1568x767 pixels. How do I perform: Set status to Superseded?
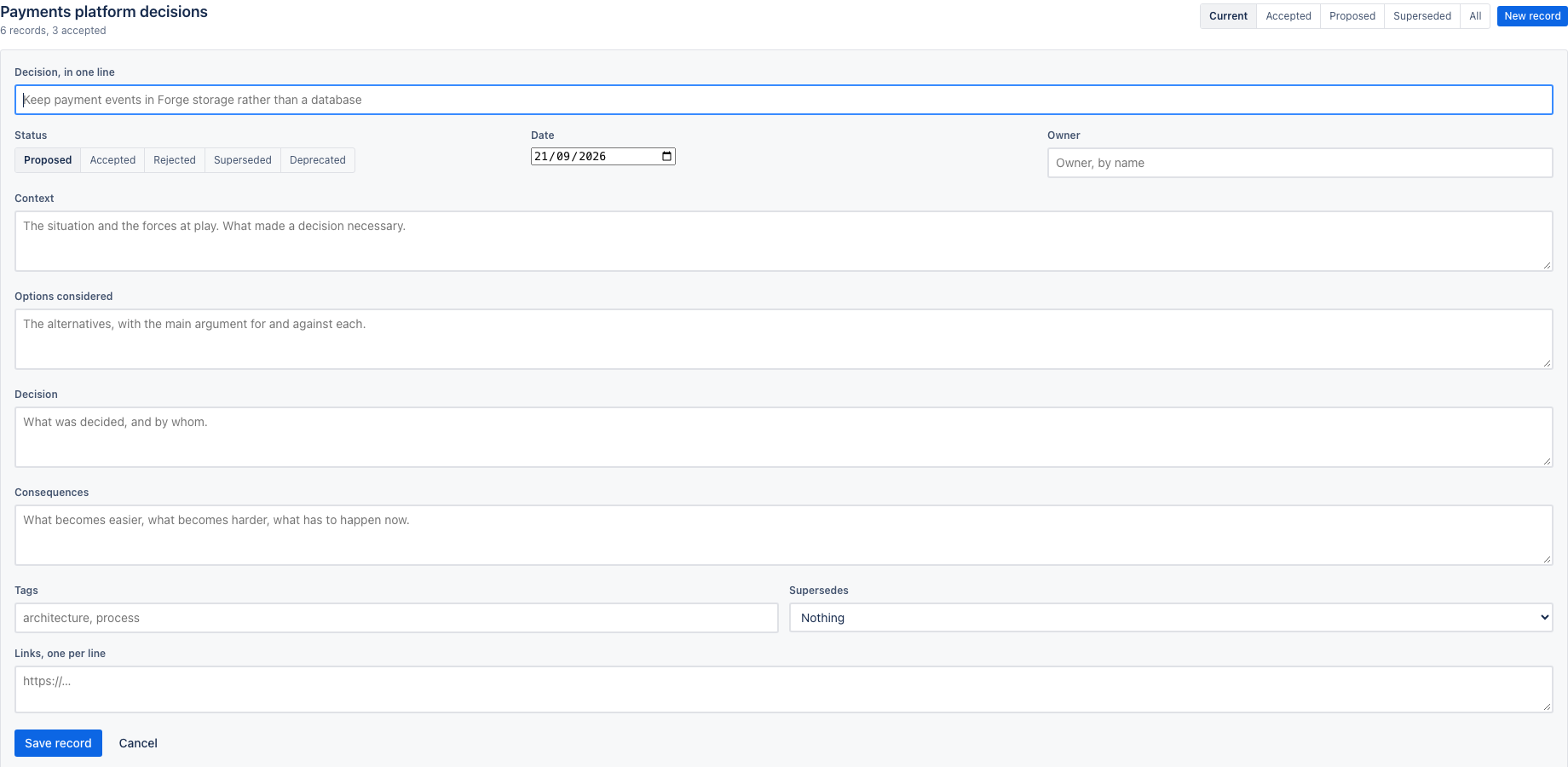click(x=243, y=160)
